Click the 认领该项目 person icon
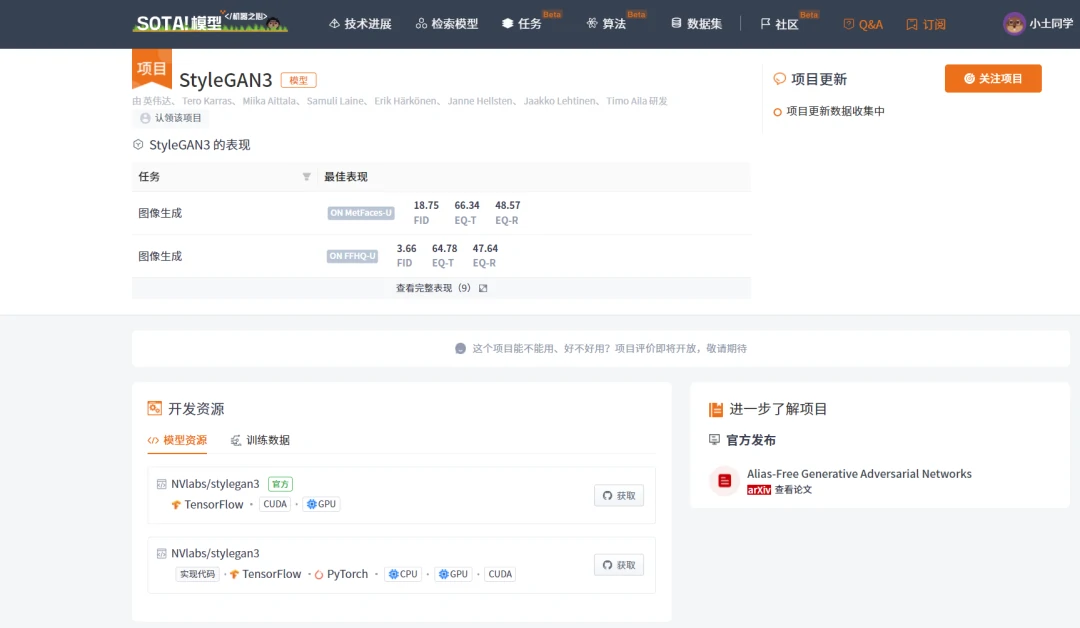 coord(145,118)
